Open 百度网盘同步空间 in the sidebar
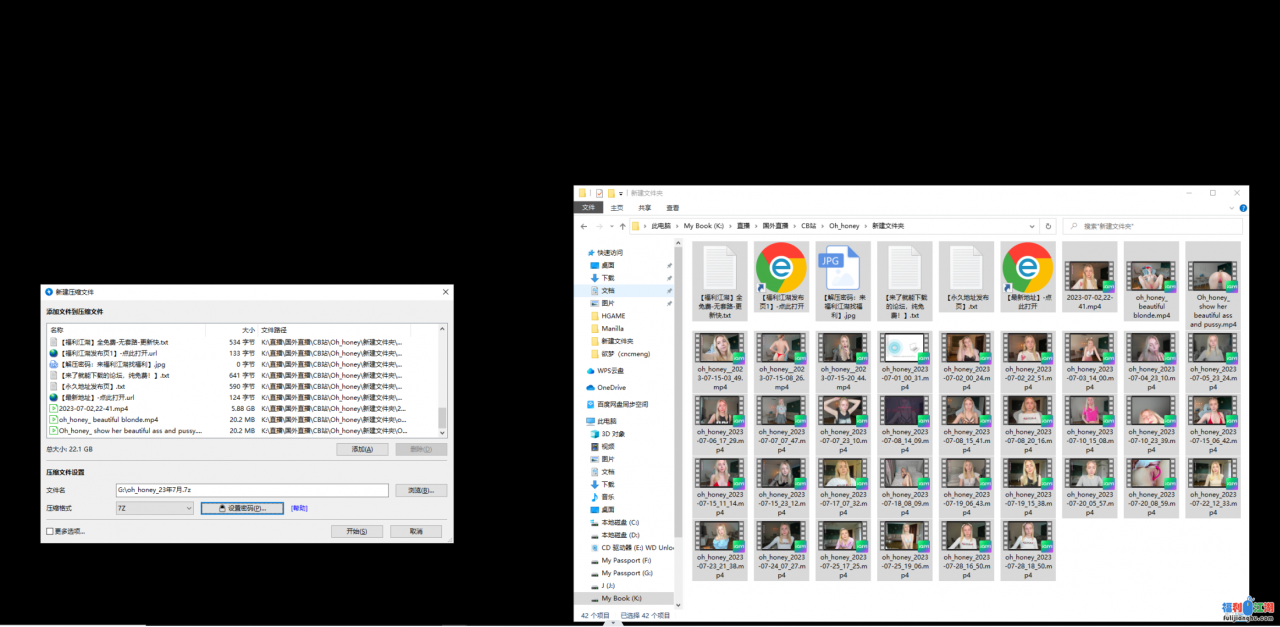Viewport: 1280px width, 627px height. (622, 404)
